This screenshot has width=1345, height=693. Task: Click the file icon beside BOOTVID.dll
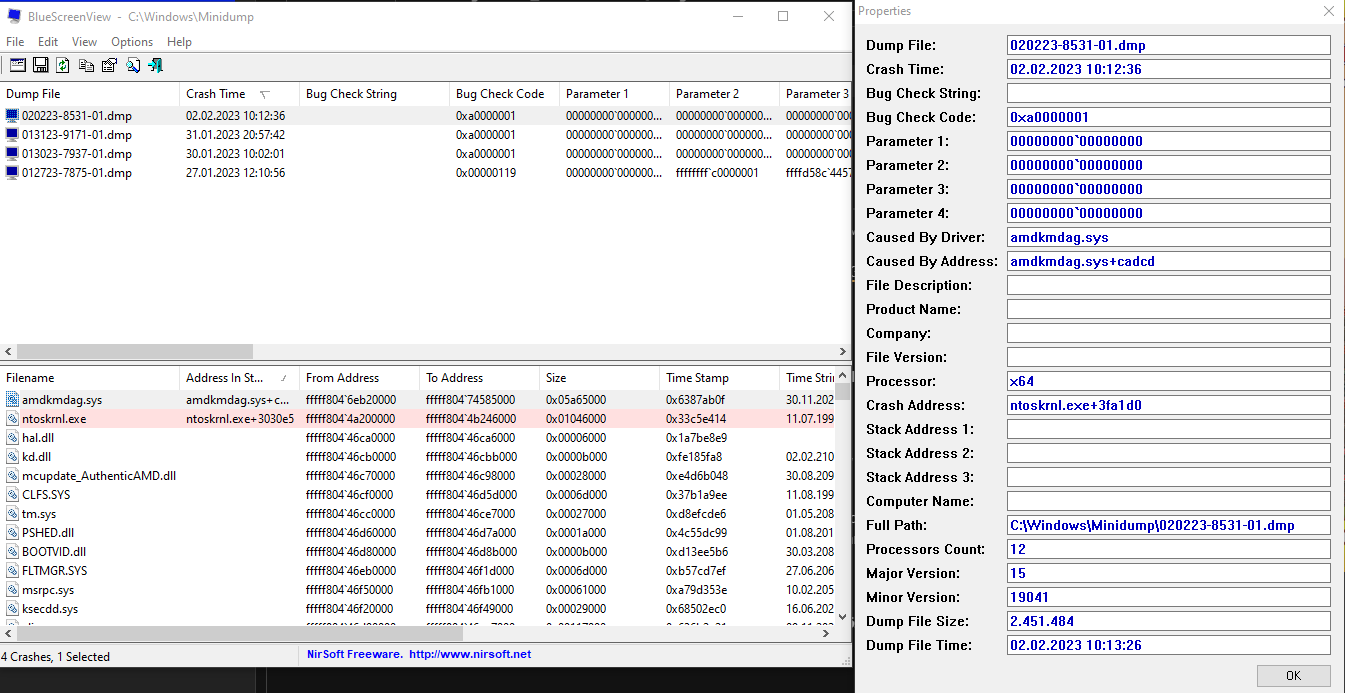click(12, 552)
